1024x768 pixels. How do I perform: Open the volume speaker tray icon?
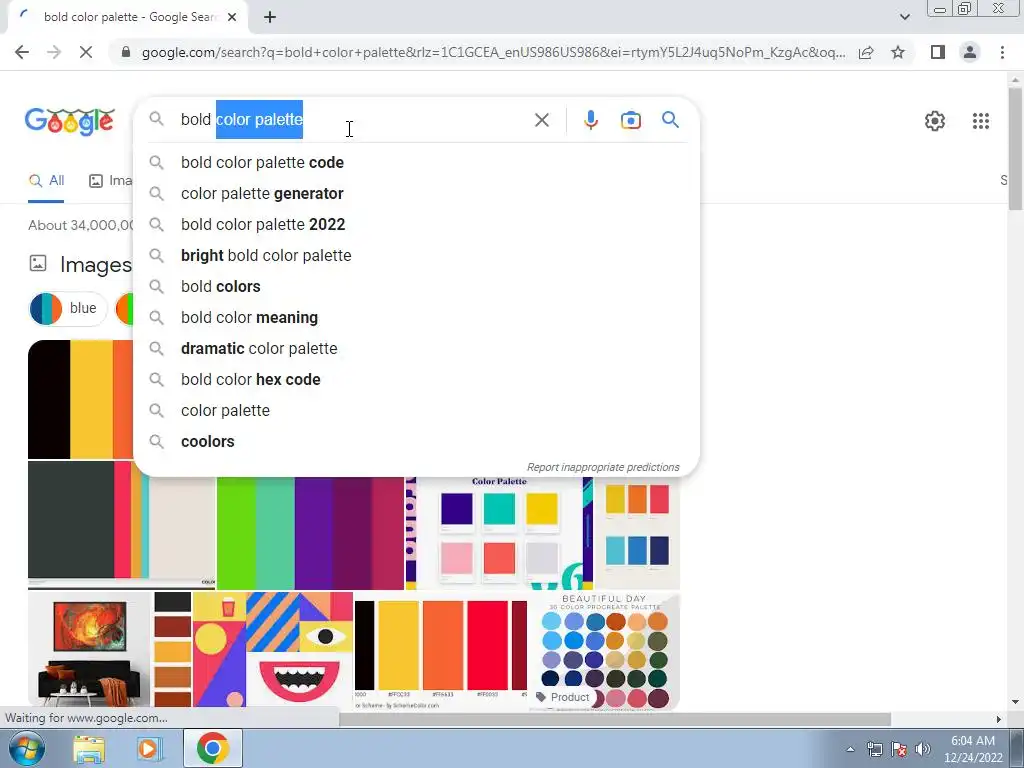point(923,749)
